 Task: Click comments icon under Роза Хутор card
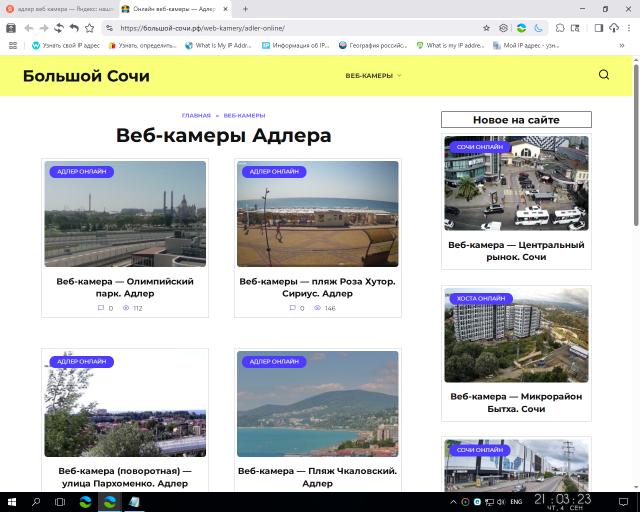click(x=292, y=308)
